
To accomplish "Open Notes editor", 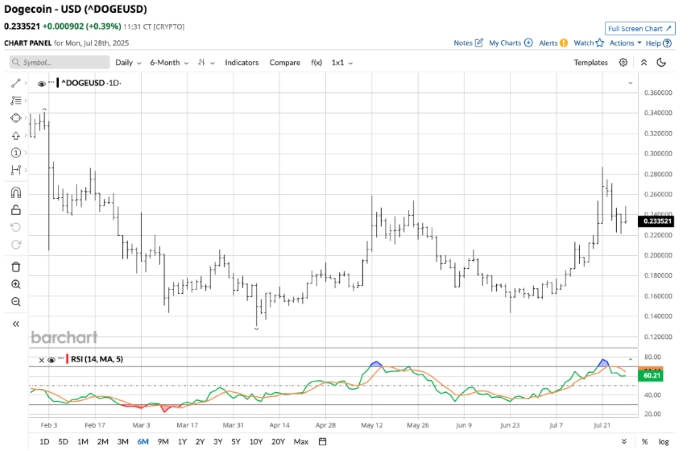I will click(468, 43).
